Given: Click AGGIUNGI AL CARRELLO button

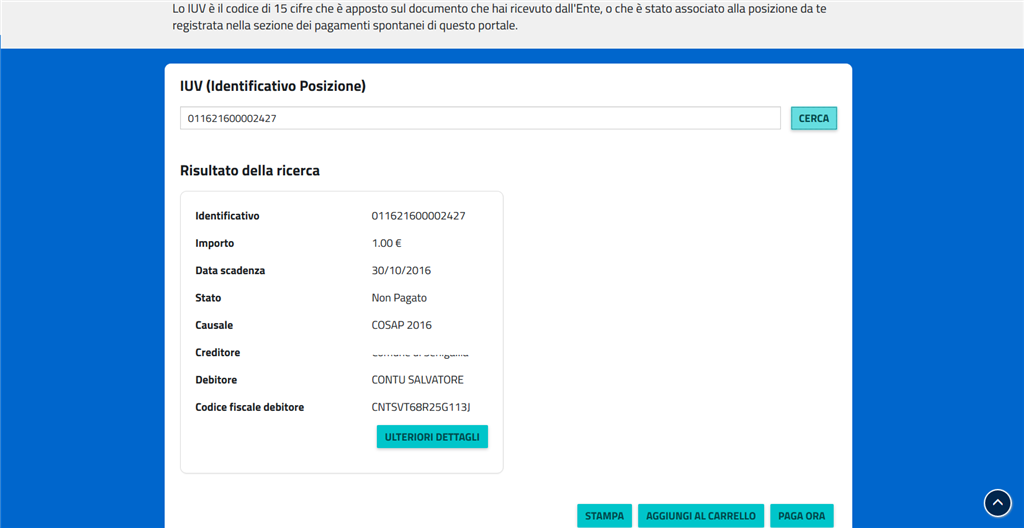Looking at the screenshot, I should pyautogui.click(x=700, y=516).
